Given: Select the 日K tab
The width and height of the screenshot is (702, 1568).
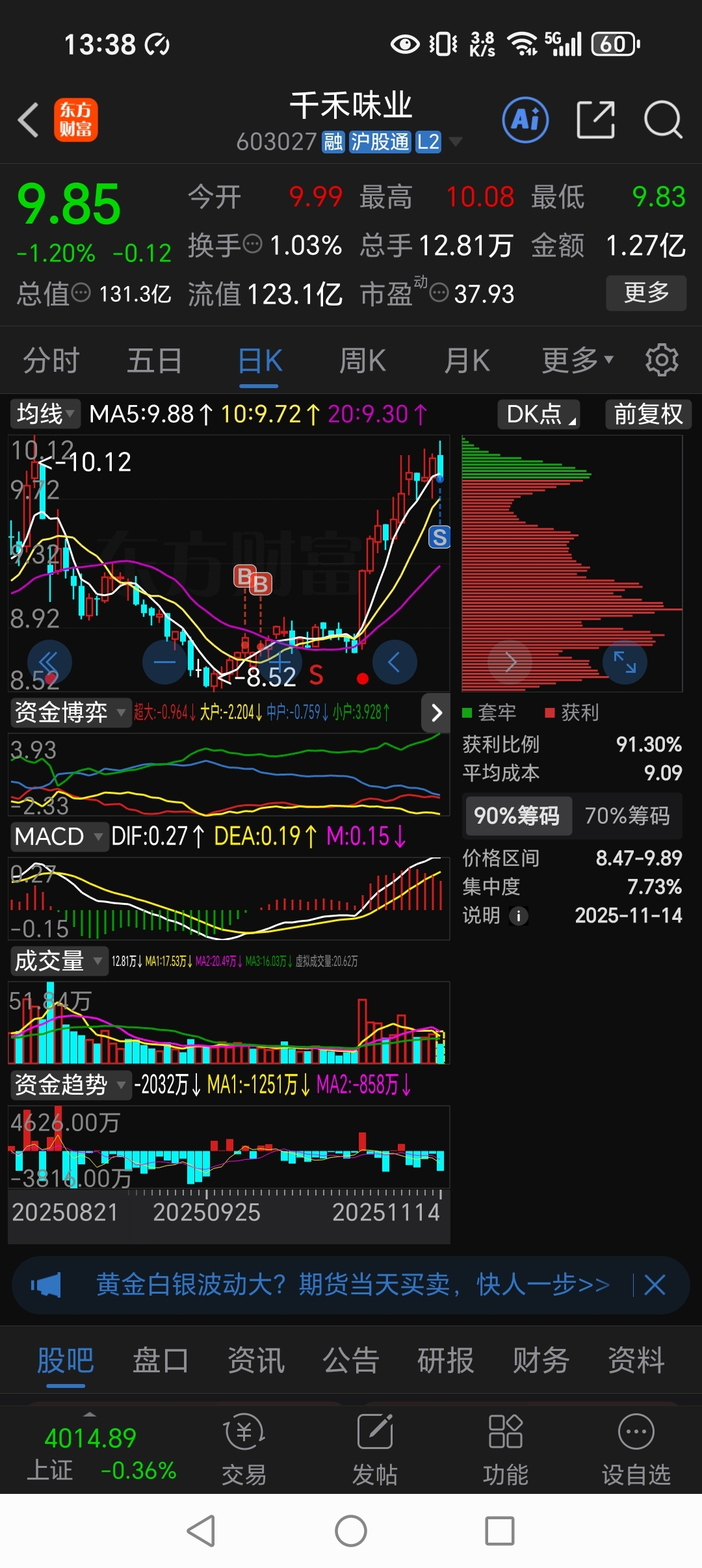Looking at the screenshot, I should pos(259,359).
